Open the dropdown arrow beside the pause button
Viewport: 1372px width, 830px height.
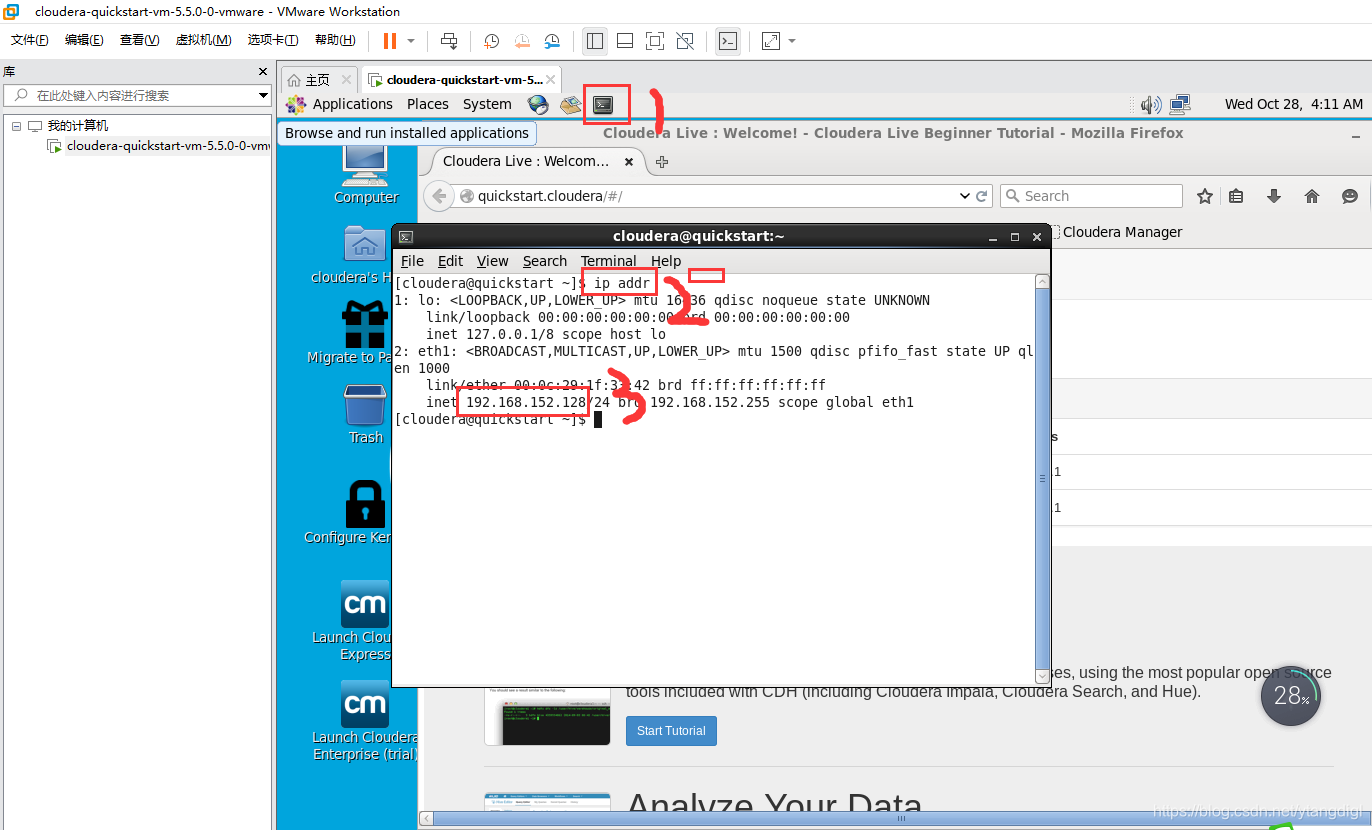(411, 41)
